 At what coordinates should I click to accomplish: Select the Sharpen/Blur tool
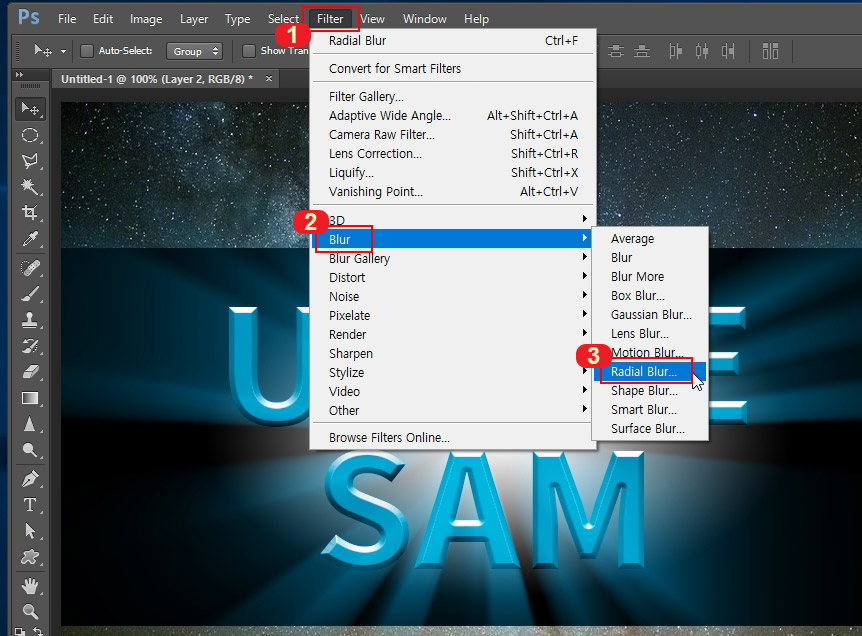(30, 424)
